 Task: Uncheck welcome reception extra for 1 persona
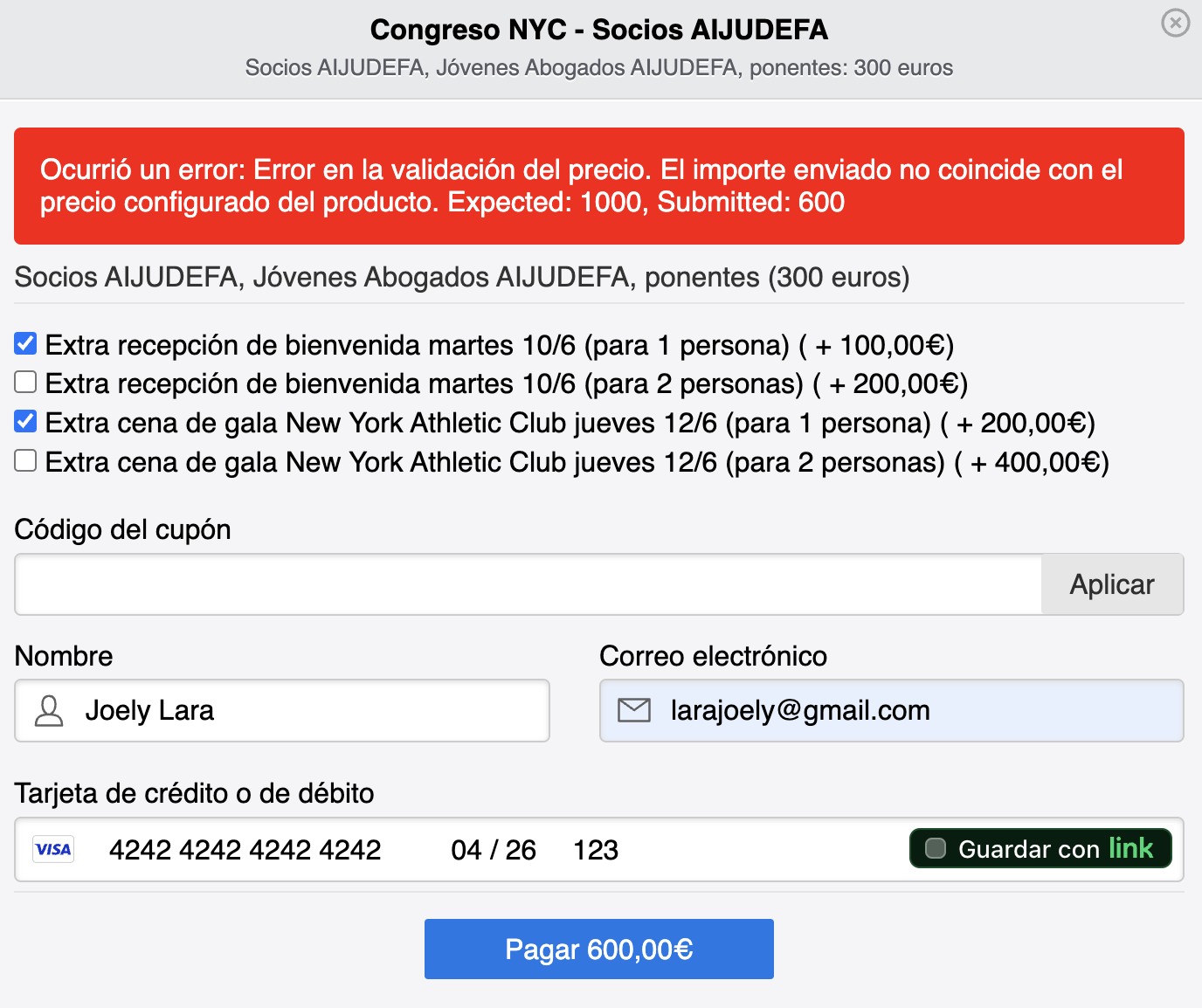coord(26,344)
